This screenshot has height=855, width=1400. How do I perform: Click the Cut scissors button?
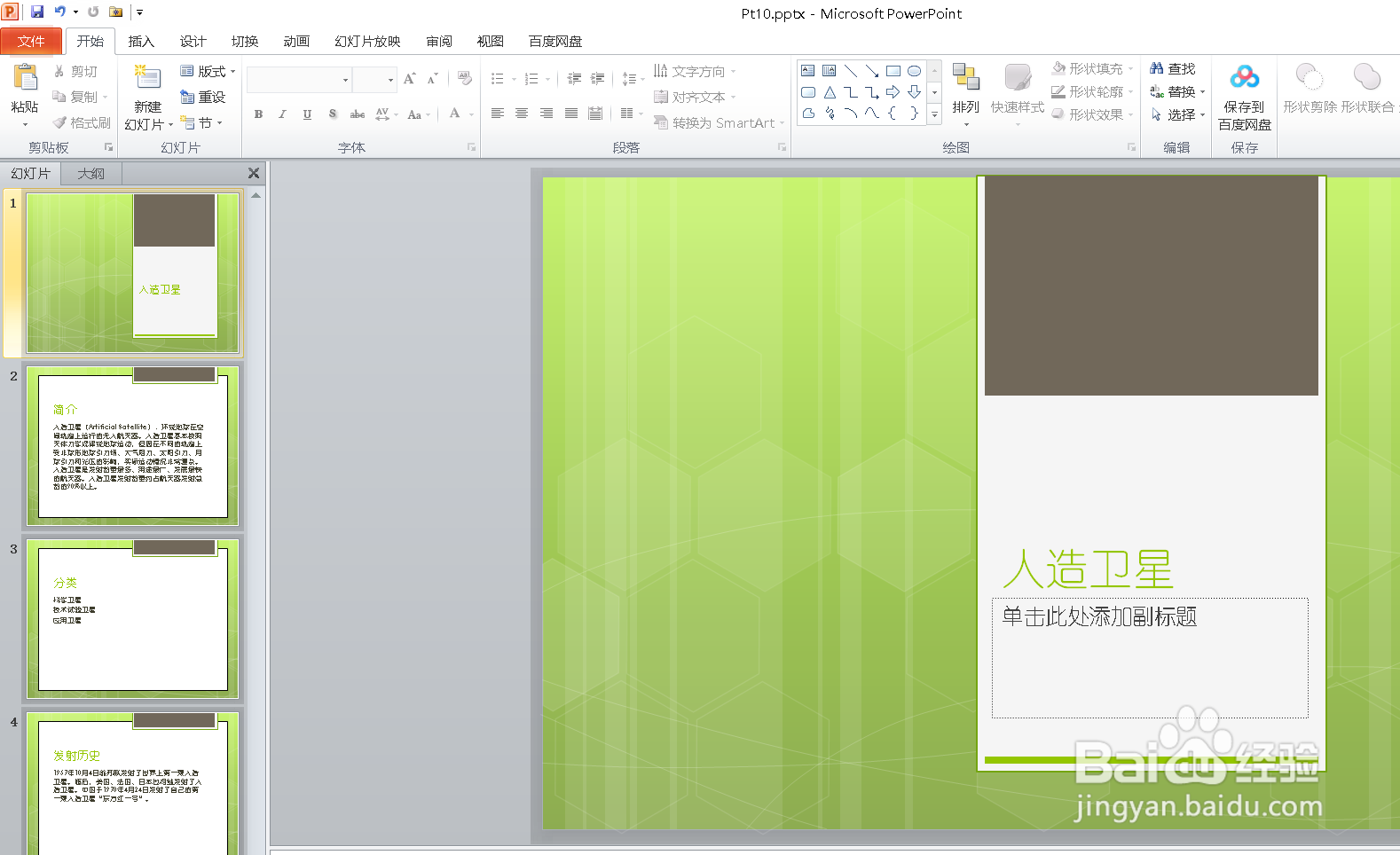[75, 71]
